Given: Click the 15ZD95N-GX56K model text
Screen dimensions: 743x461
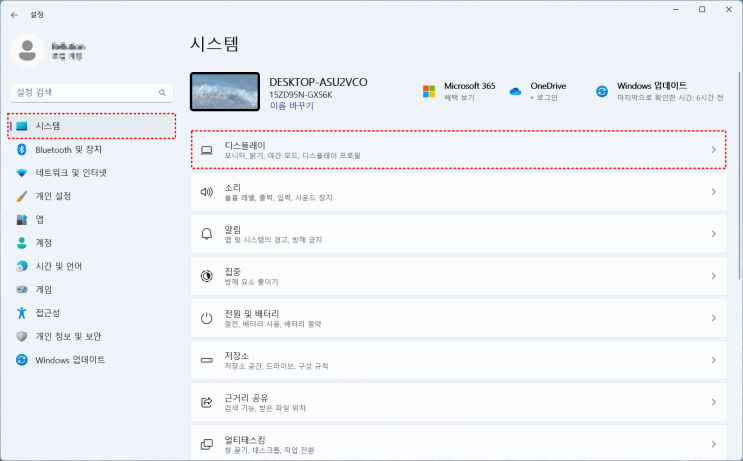Looking at the screenshot, I should pos(301,95).
